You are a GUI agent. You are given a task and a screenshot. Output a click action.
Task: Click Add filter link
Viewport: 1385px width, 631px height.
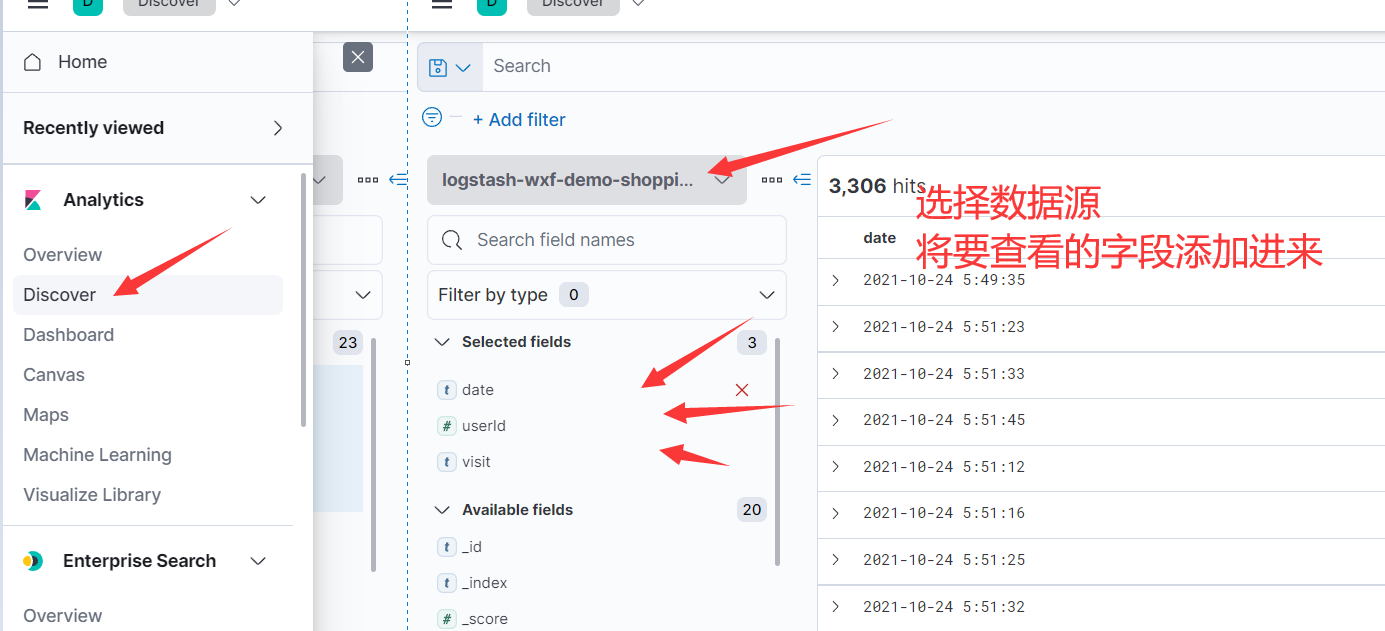pos(519,120)
